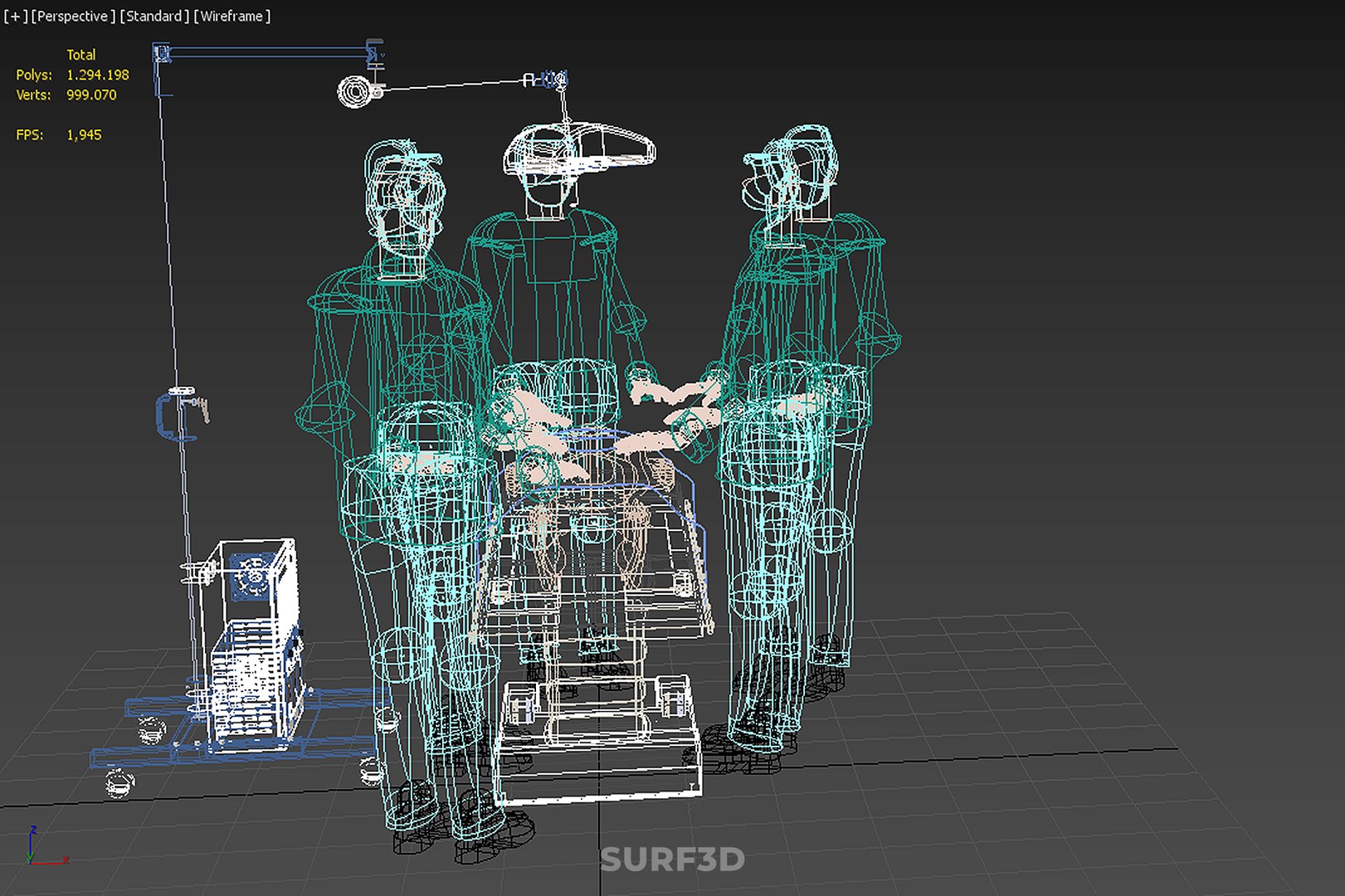Select the round ceiling lamp mount
Viewport: 1345px width, 896px height.
click(357, 91)
